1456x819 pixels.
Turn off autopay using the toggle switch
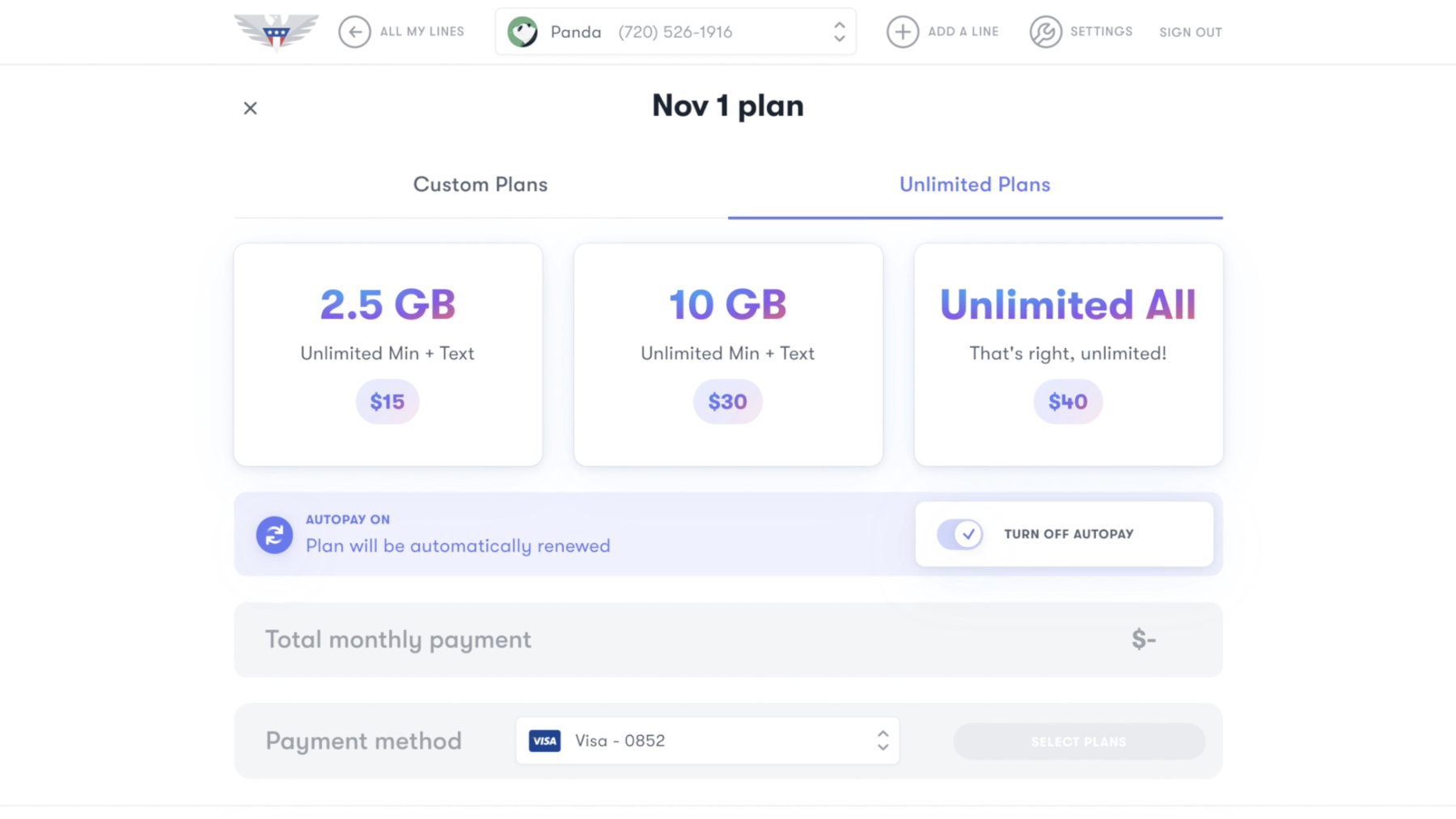961,534
